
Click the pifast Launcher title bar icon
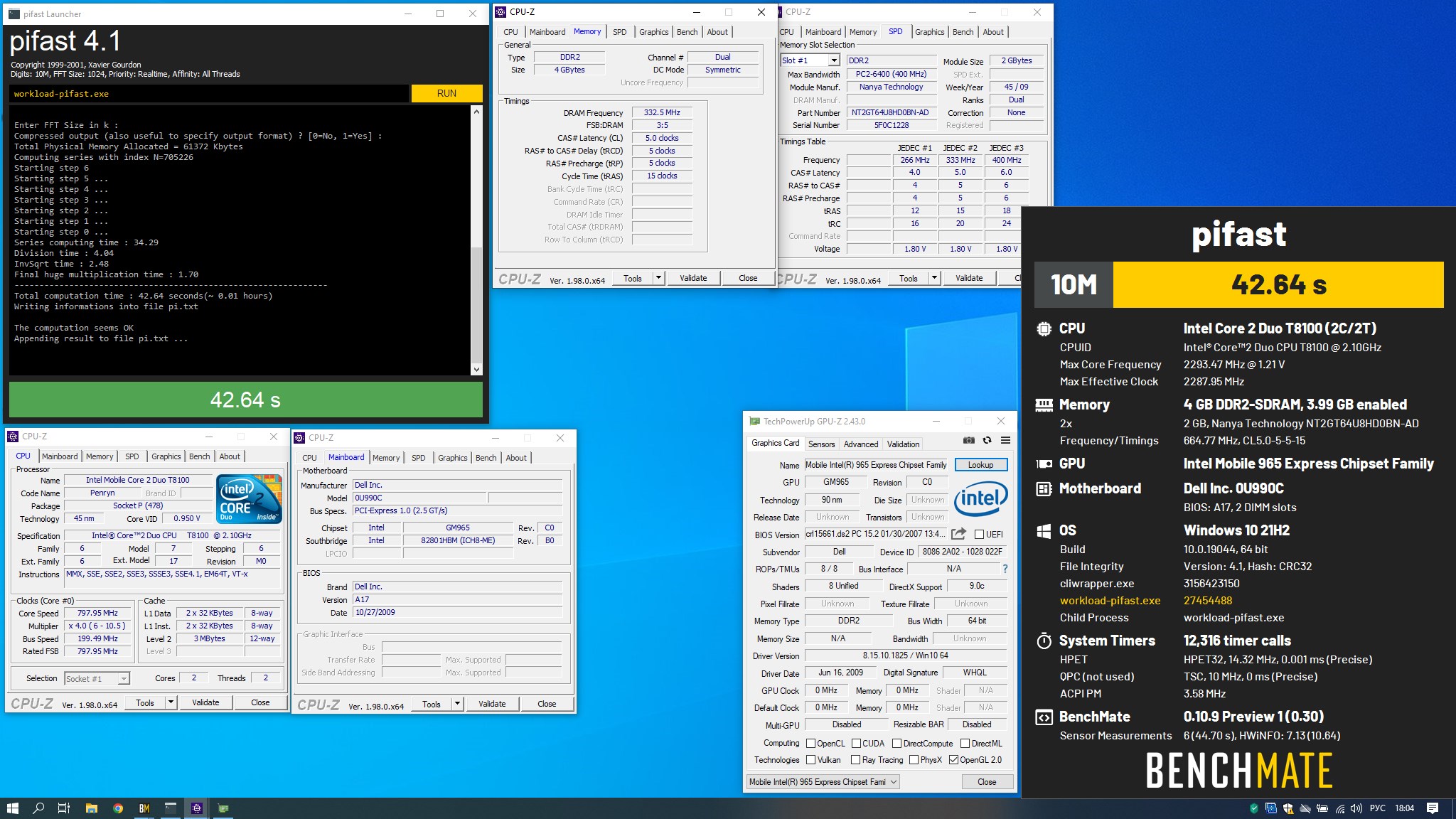tap(14, 14)
